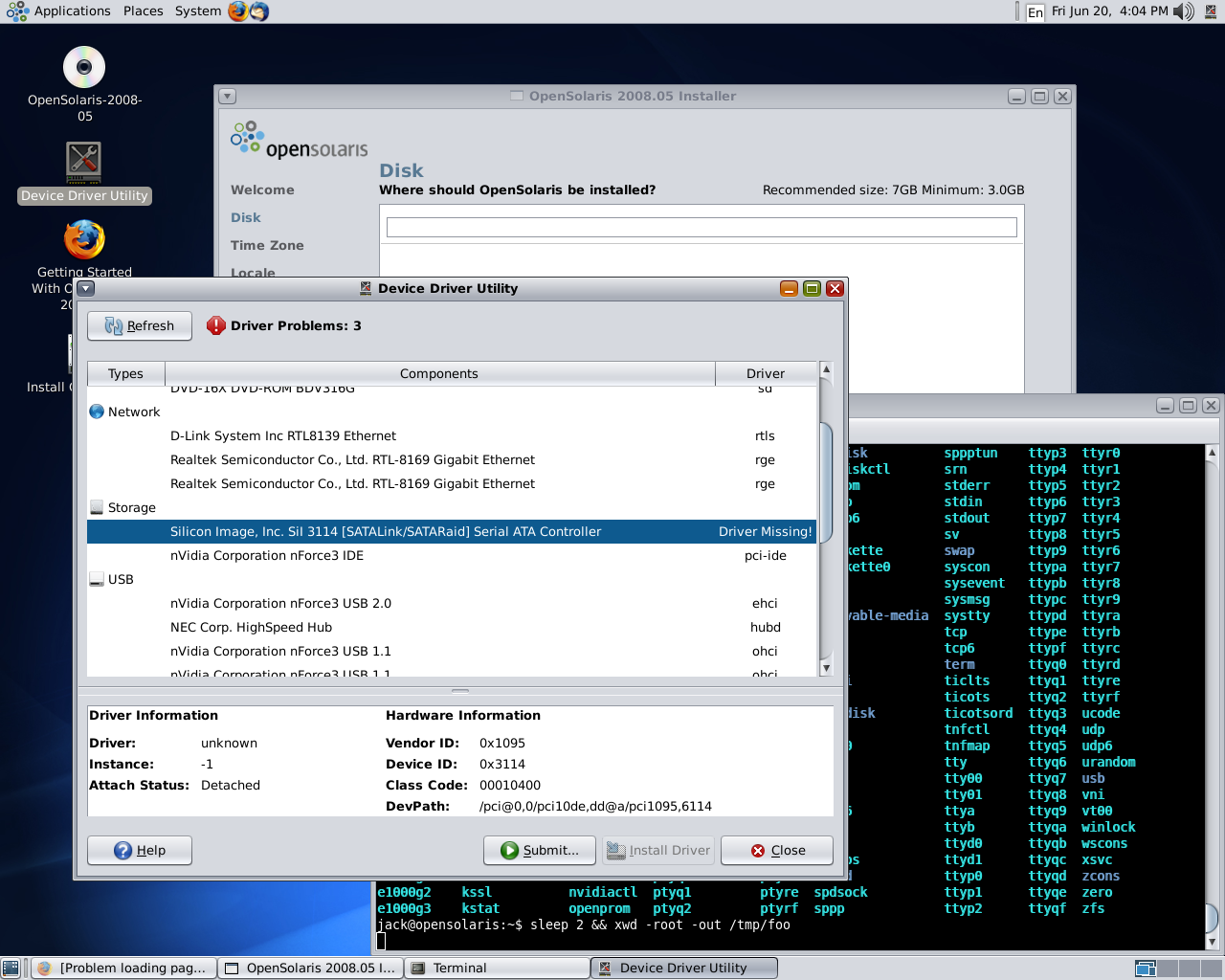
Task: Switch to Terminal taskbar button
Action: pos(497,969)
